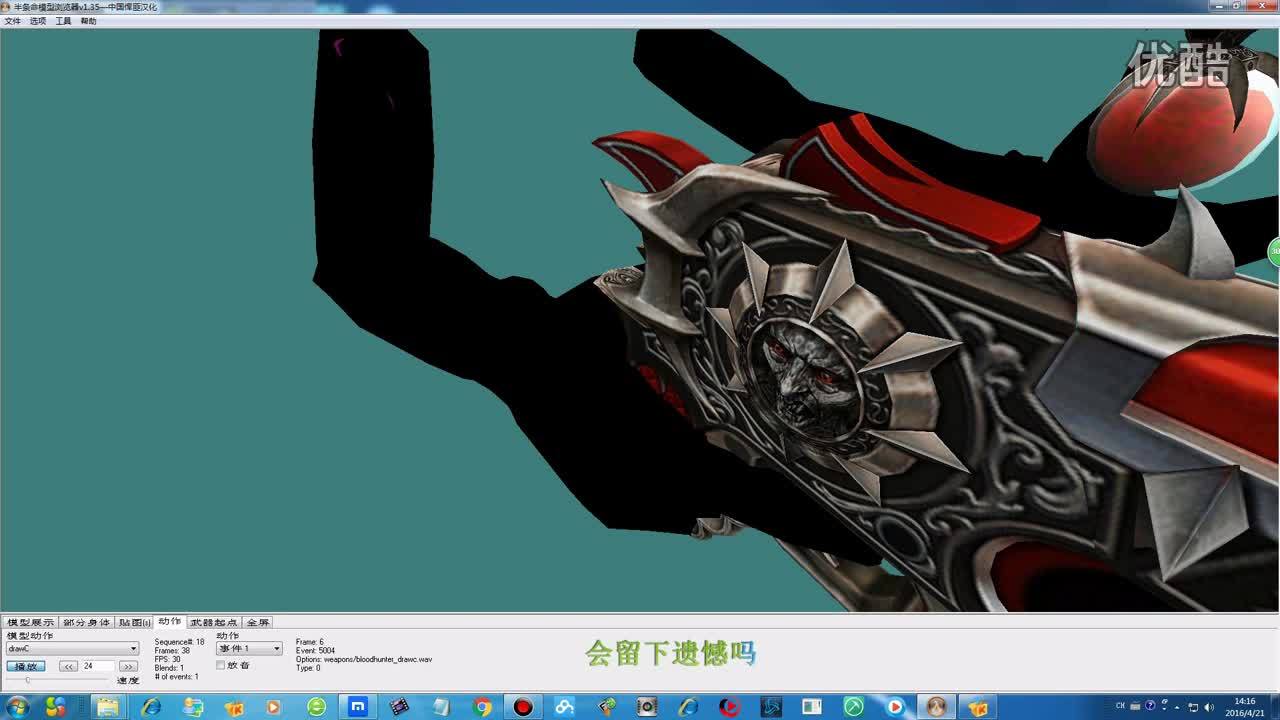Open the colorful four-ball app next to Start

click(x=55, y=707)
